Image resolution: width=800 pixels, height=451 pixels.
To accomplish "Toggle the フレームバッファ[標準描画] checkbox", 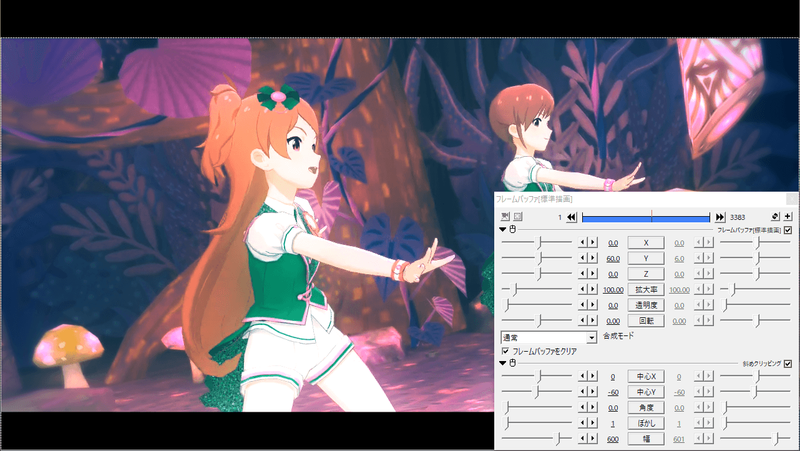I will pyautogui.click(x=788, y=230).
